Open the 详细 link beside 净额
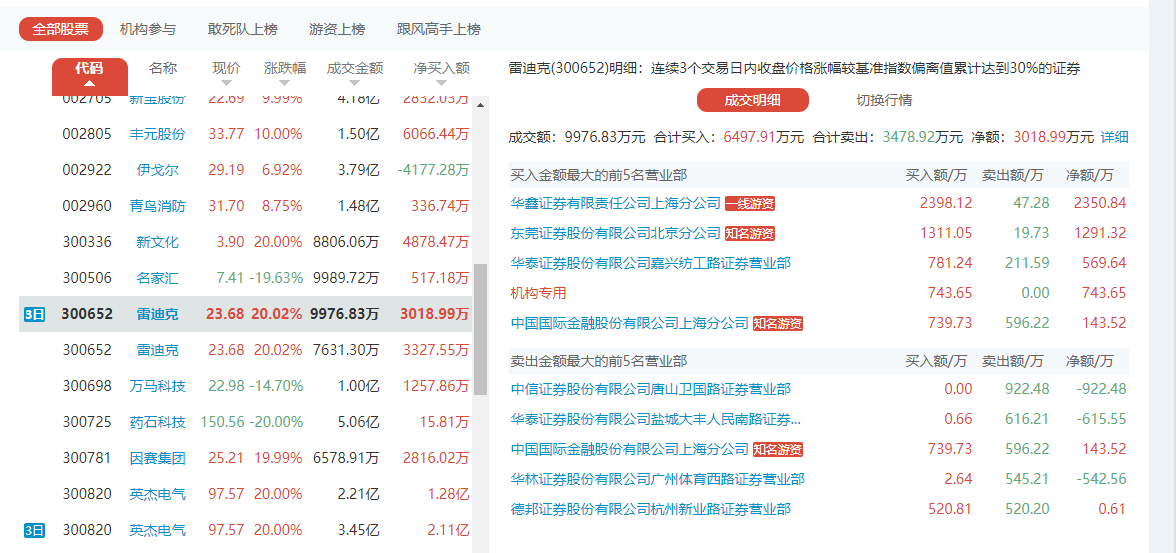This screenshot has width=1176, height=553. (x=1114, y=137)
